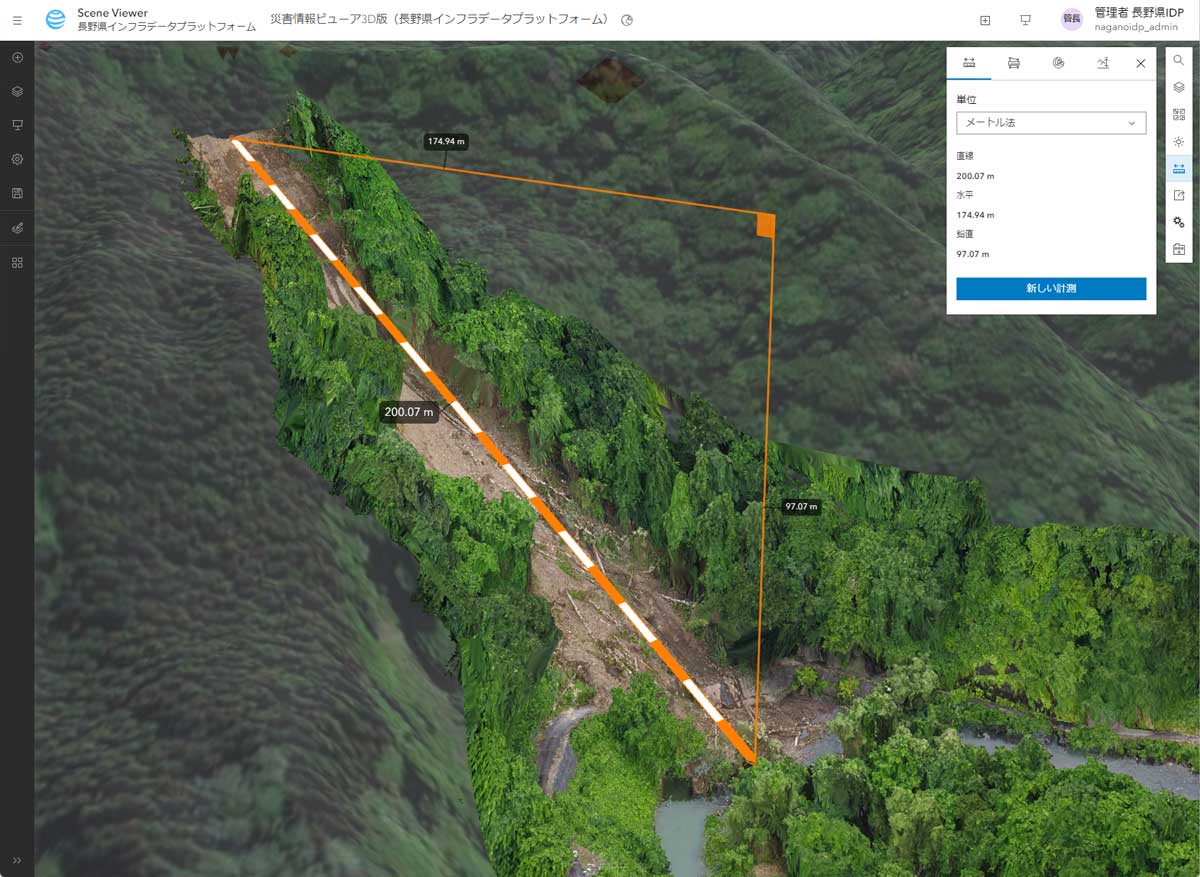Open the Basemap gallery grid icon
The height and width of the screenshot is (877, 1200).
[1179, 114]
